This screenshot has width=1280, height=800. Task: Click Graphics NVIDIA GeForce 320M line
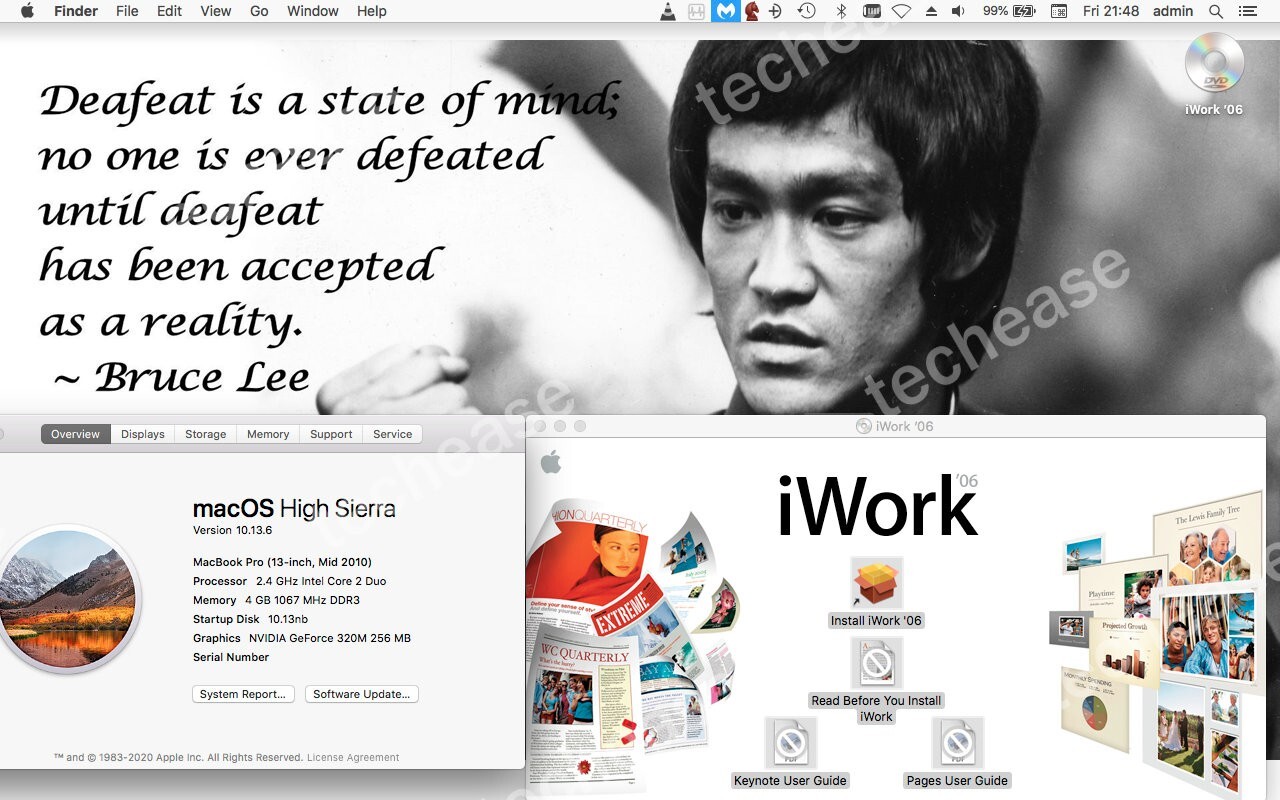302,638
